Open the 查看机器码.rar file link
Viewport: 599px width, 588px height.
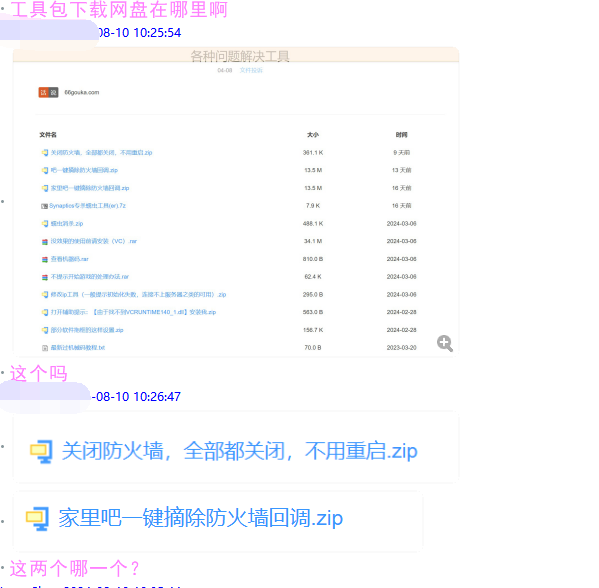[x=70, y=259]
